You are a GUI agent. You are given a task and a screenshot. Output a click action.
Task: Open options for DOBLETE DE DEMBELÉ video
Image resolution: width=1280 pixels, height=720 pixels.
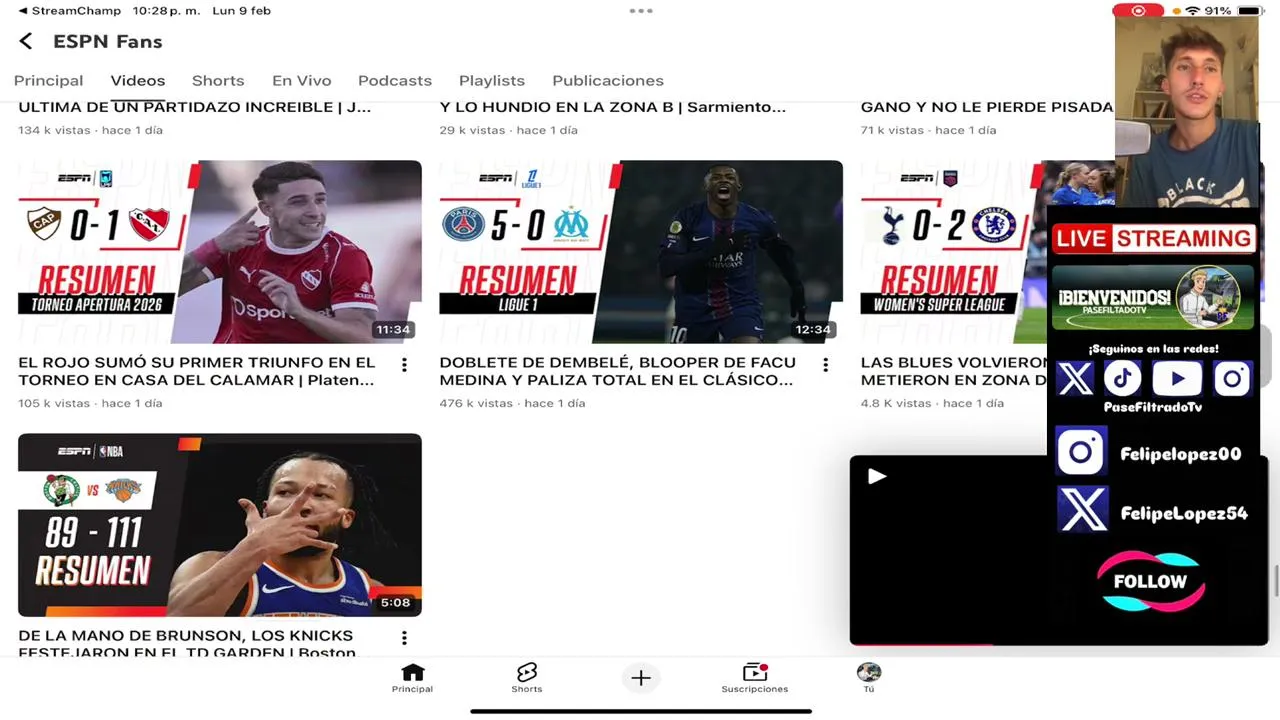825,365
